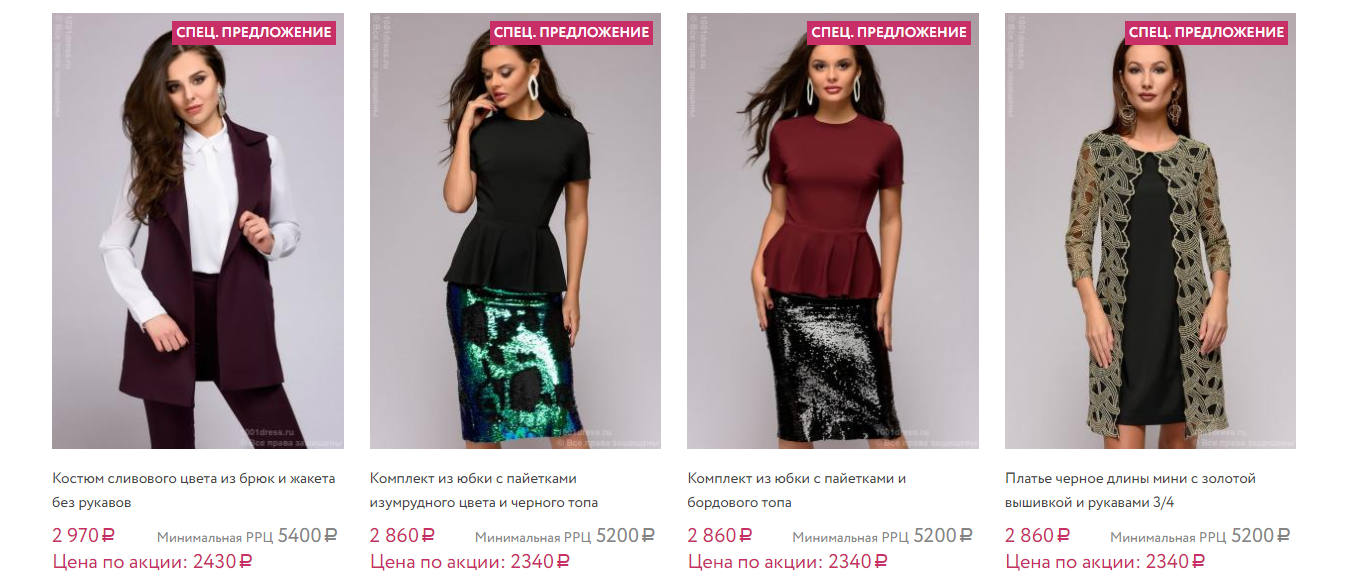This screenshot has height=586, width=1353.
Task: Open 'Костюм сливового цвета из брюк и жакета' link
Action: coord(194,490)
